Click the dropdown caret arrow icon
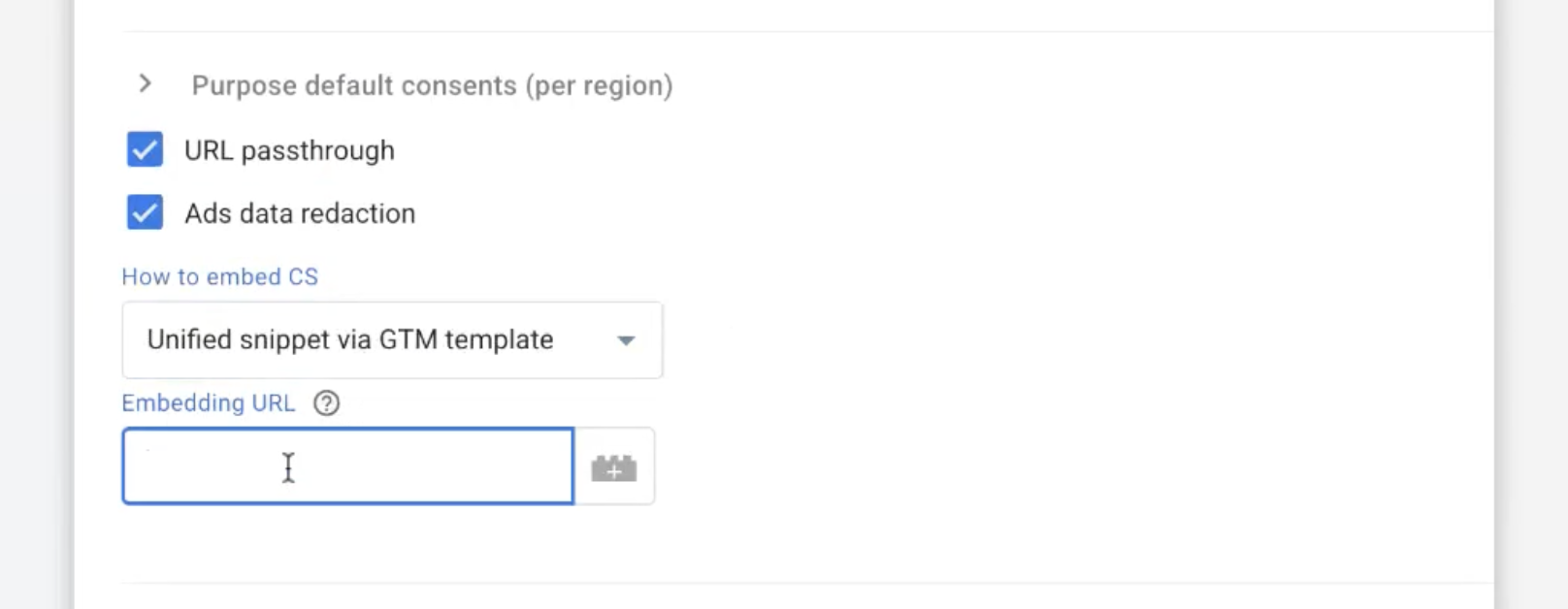1568x609 pixels. coord(626,340)
